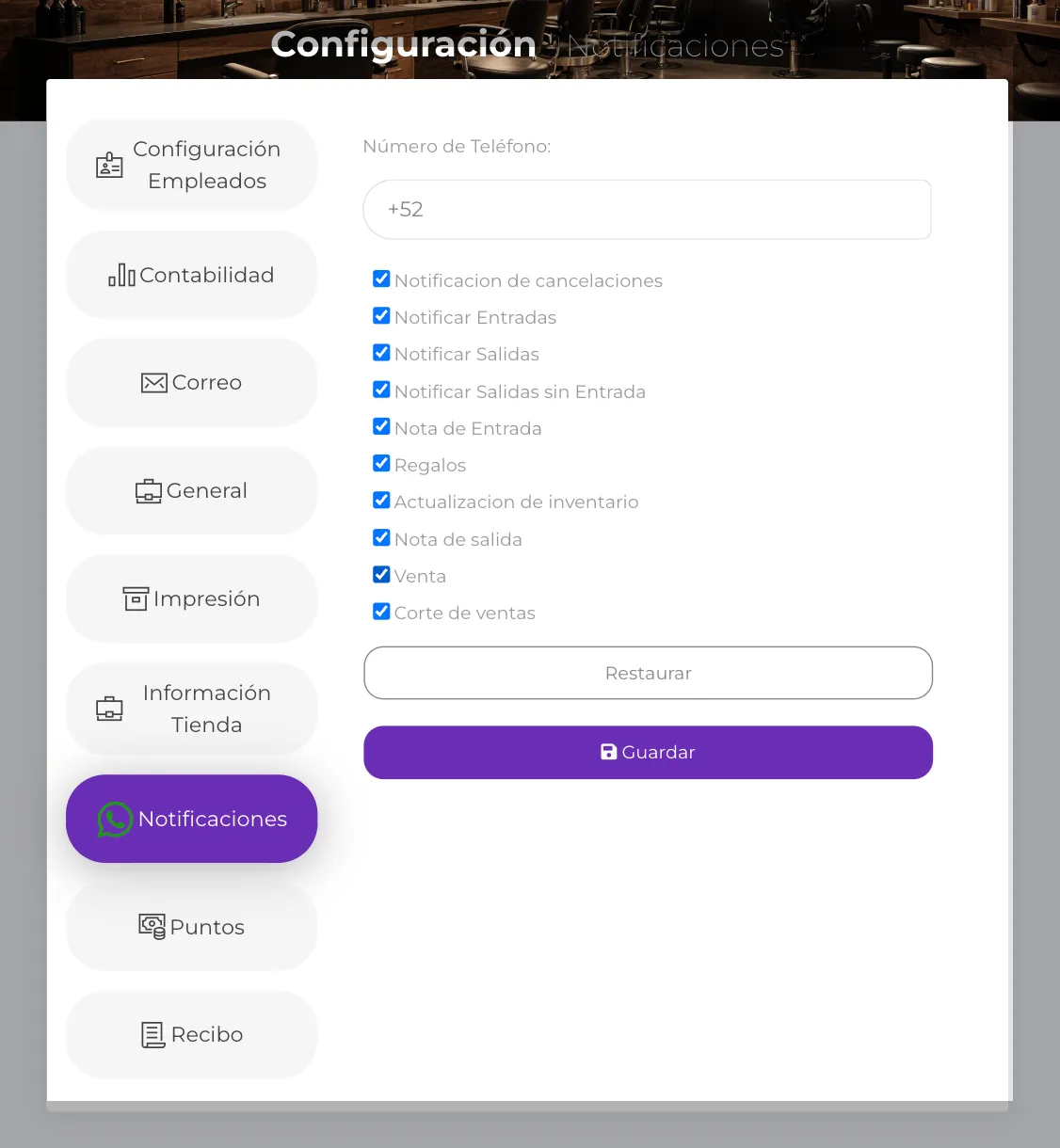Click the save disk icon inside Guardar

pyautogui.click(x=607, y=752)
